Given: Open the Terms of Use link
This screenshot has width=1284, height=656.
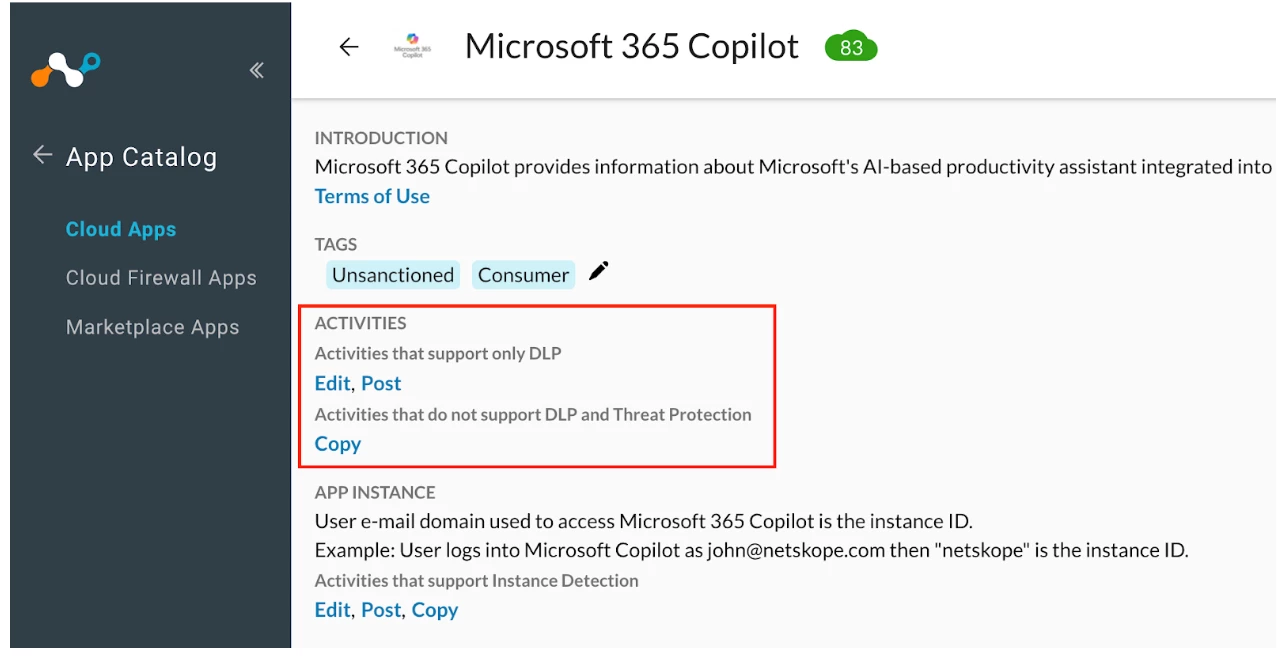Looking at the screenshot, I should (x=372, y=197).
